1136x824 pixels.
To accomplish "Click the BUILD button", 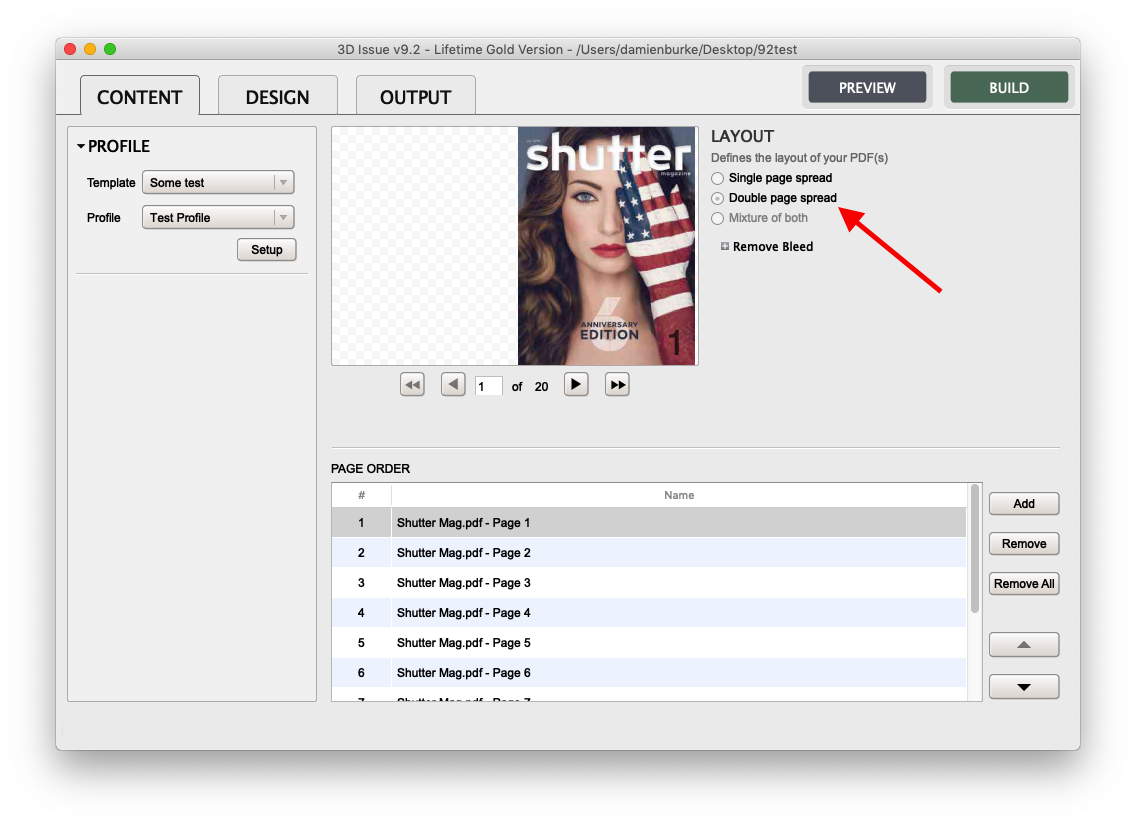I will (1008, 88).
